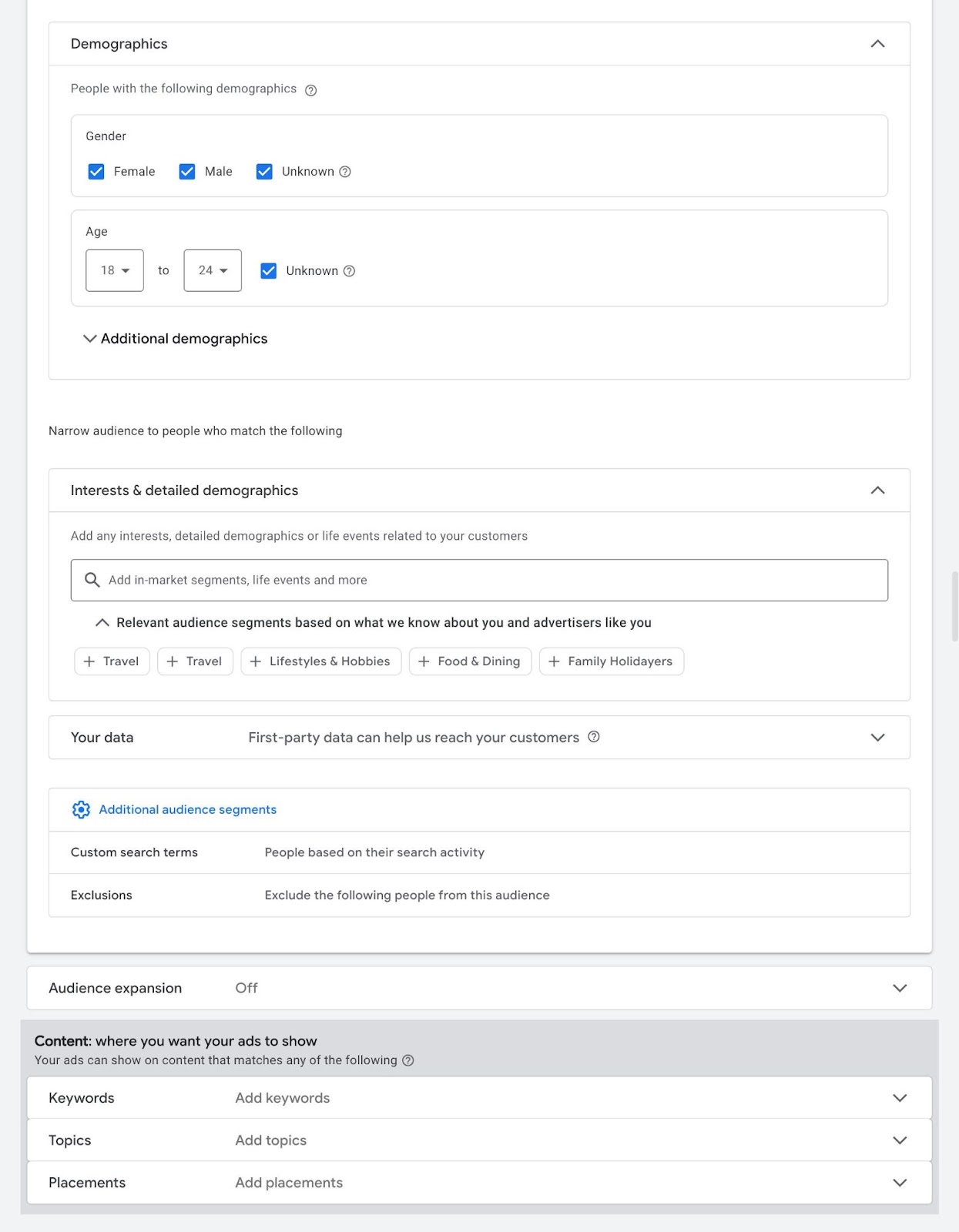Click help icon beside content matching description
The width and height of the screenshot is (959, 1232).
coord(408,1060)
